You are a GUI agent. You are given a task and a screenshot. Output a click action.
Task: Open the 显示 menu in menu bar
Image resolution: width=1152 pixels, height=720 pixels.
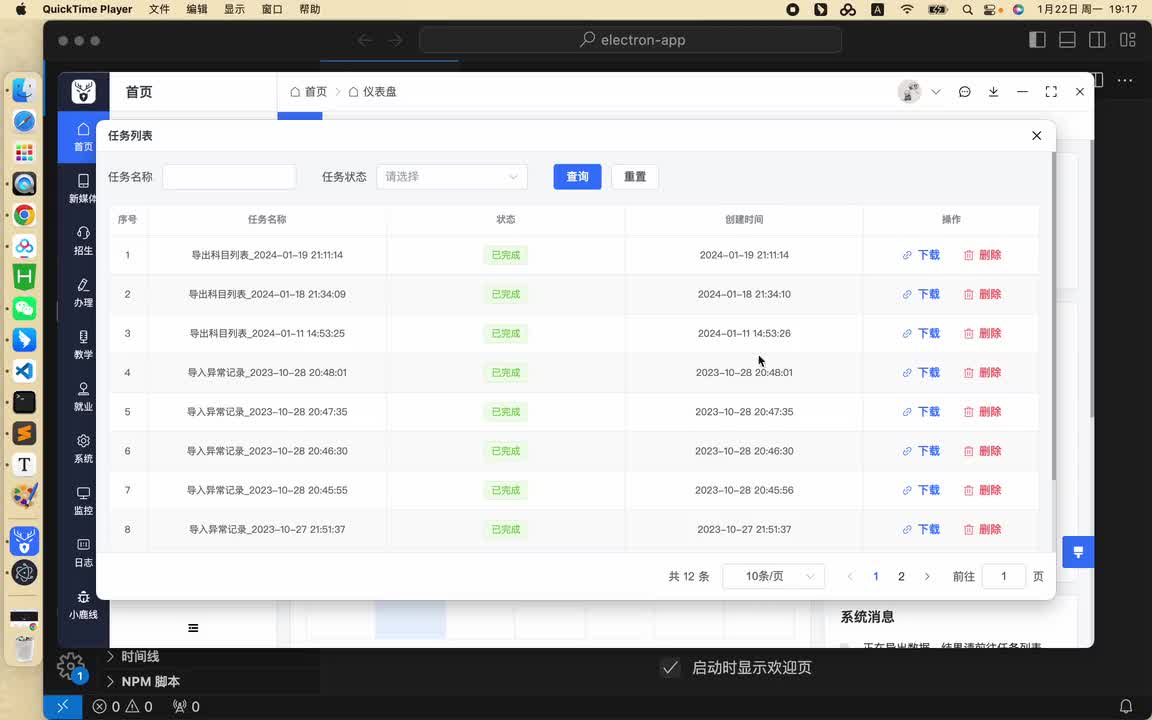coord(234,10)
